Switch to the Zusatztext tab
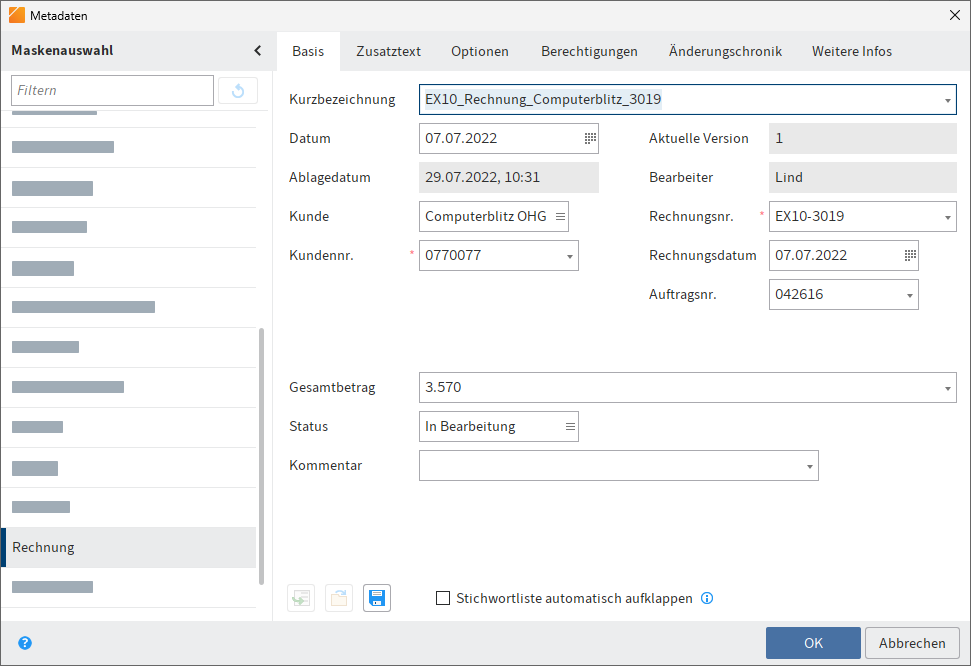The width and height of the screenshot is (971, 666). point(388,51)
